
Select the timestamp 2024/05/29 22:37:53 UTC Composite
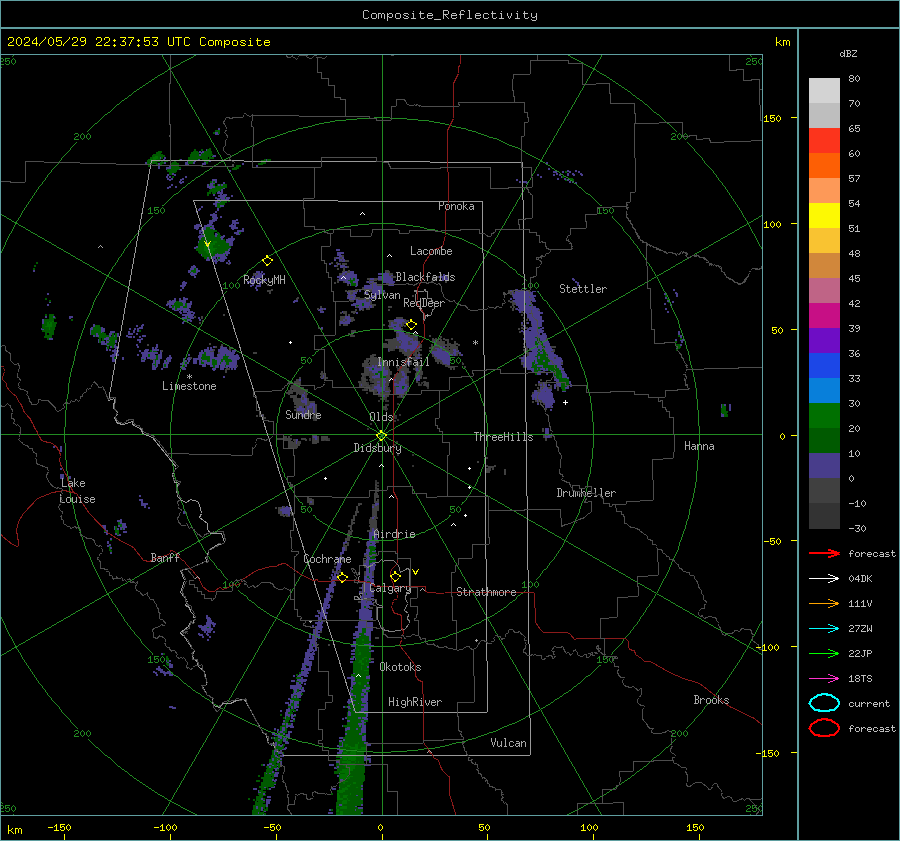click(x=138, y=42)
